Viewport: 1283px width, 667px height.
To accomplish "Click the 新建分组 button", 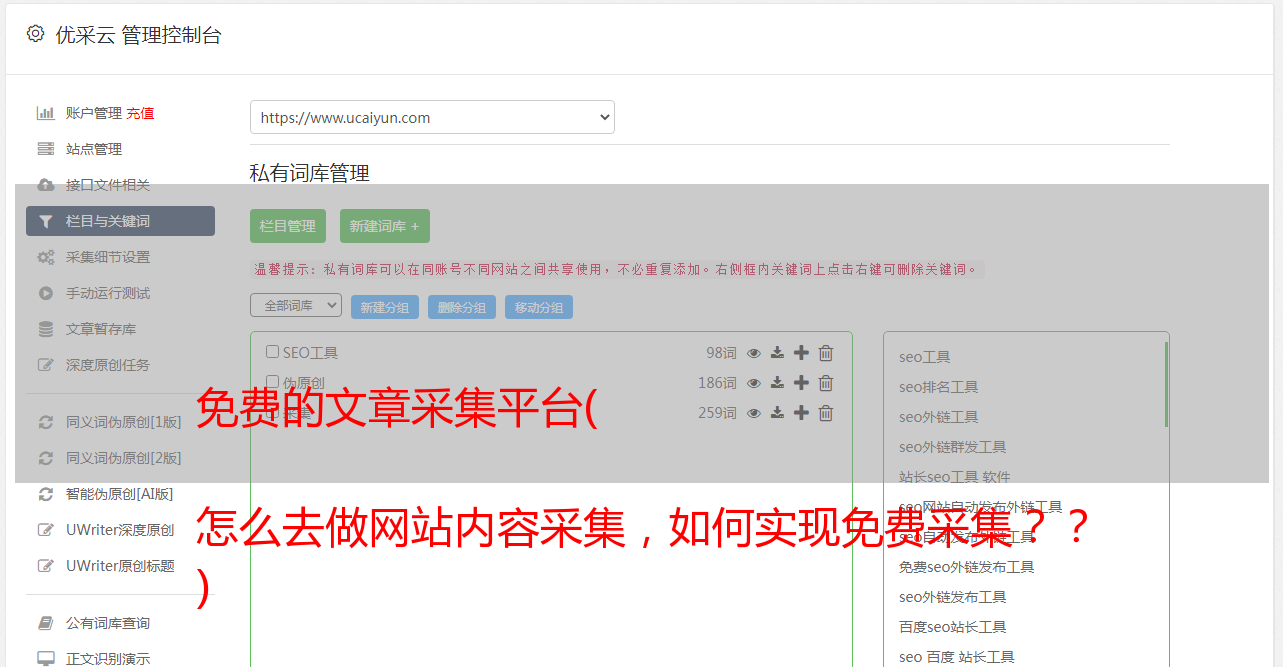I will click(385, 307).
